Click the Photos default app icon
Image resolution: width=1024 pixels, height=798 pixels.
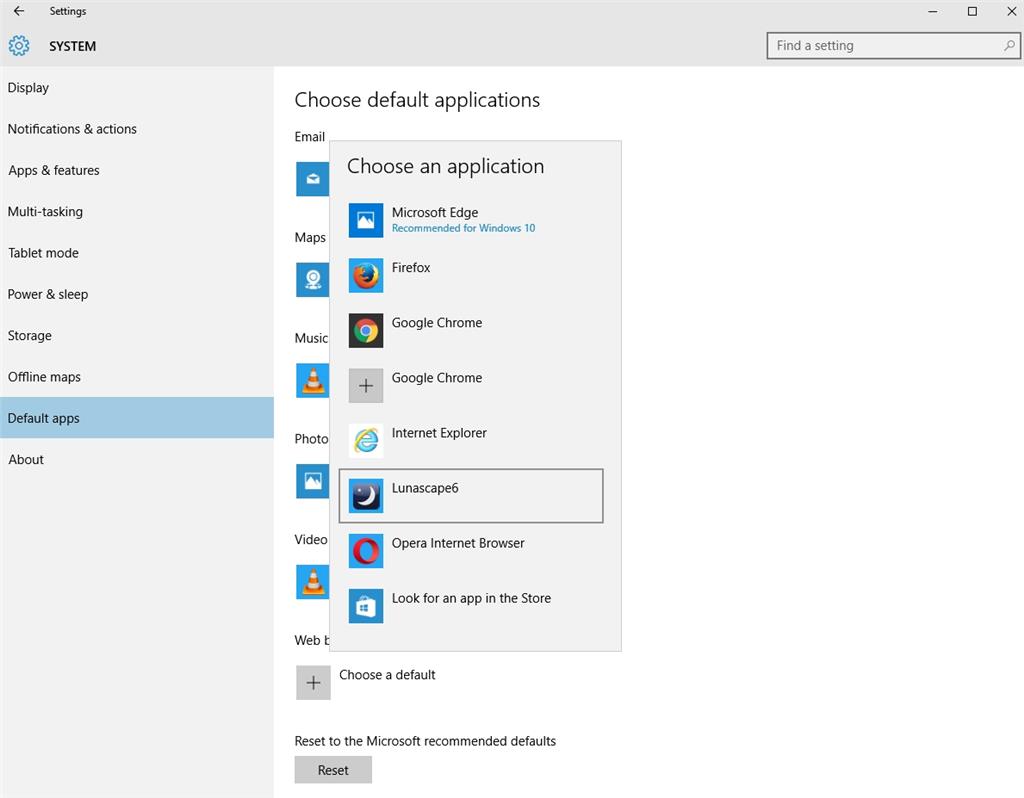(x=313, y=481)
